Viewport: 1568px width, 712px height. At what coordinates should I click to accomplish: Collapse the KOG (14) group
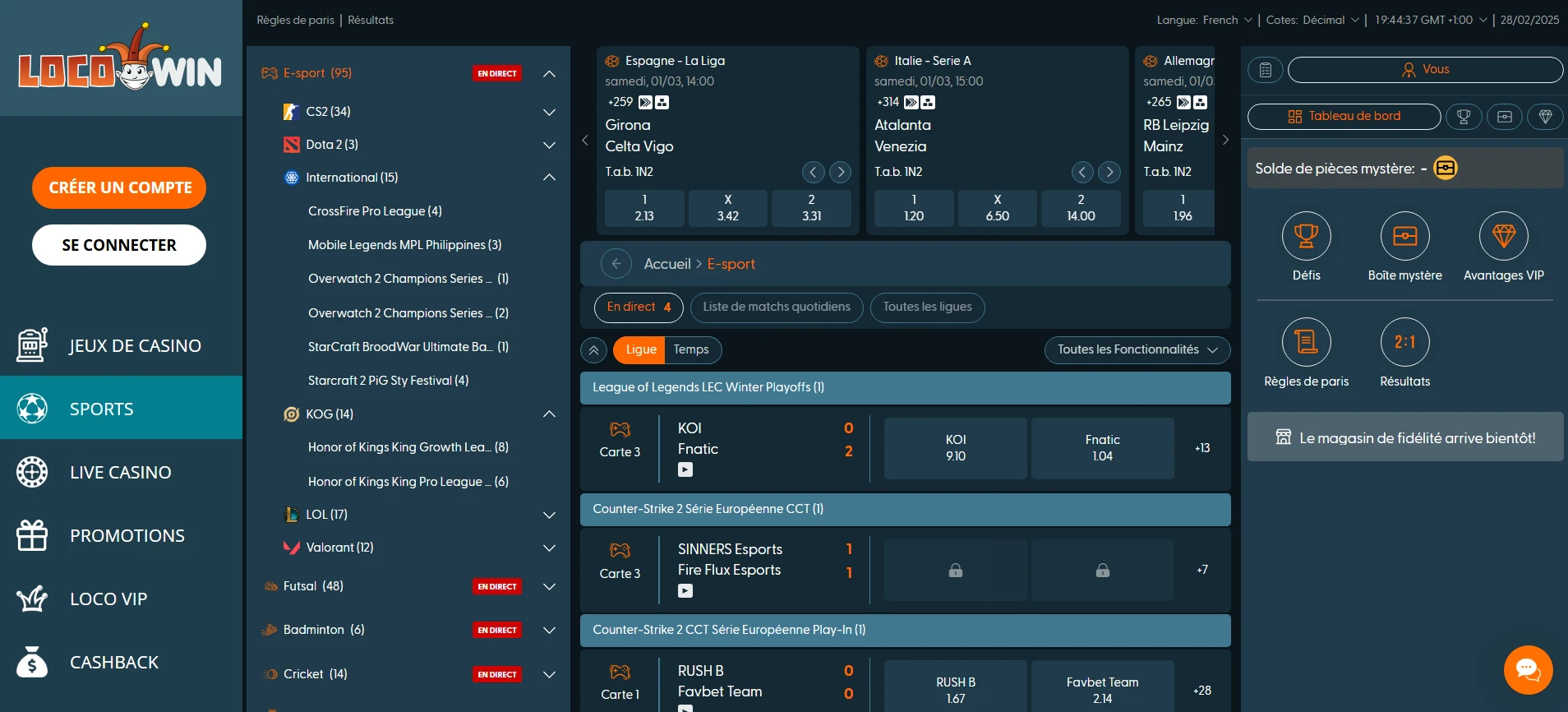click(550, 414)
